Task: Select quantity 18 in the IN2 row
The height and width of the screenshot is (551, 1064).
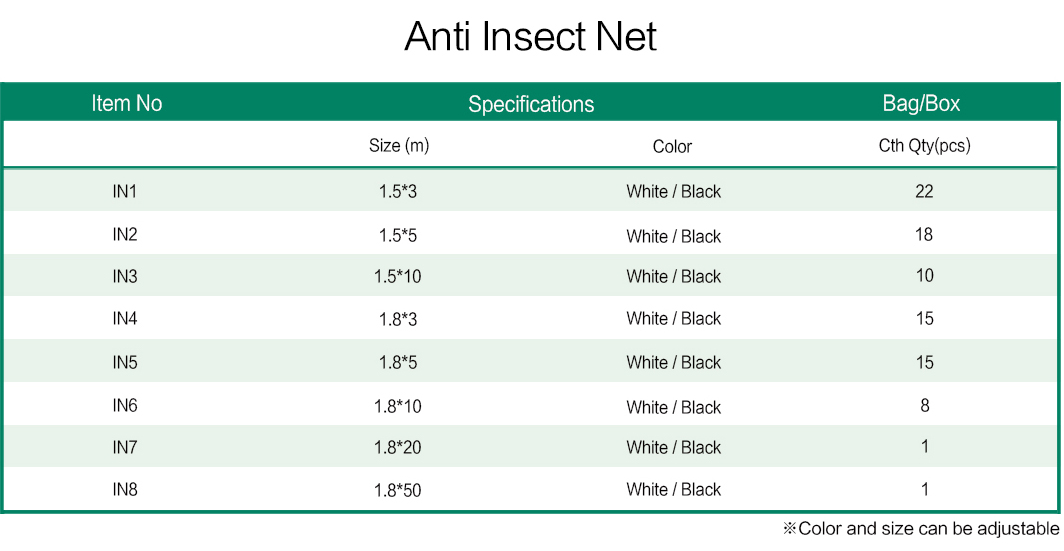Action: [924, 234]
